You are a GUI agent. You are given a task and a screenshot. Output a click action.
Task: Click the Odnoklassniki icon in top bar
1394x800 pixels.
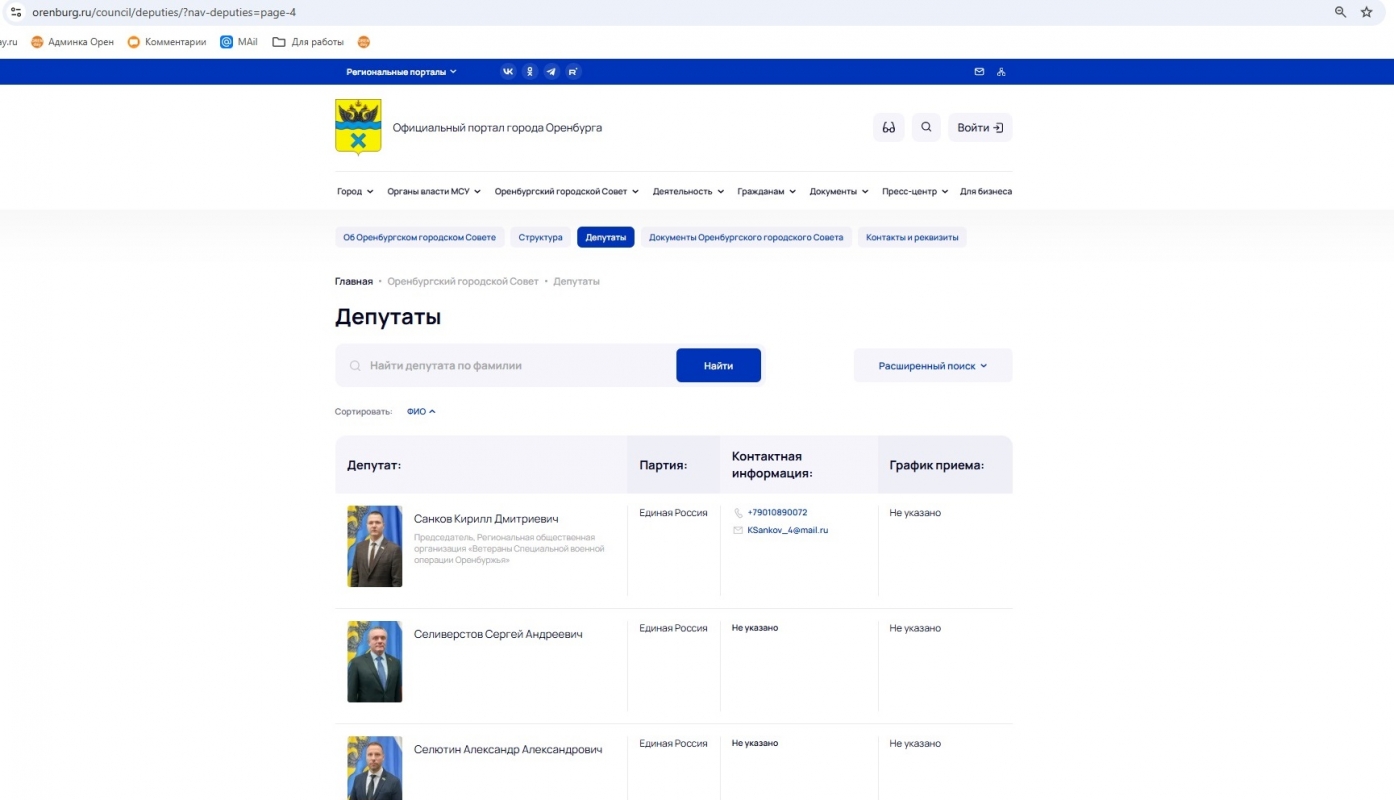point(530,72)
